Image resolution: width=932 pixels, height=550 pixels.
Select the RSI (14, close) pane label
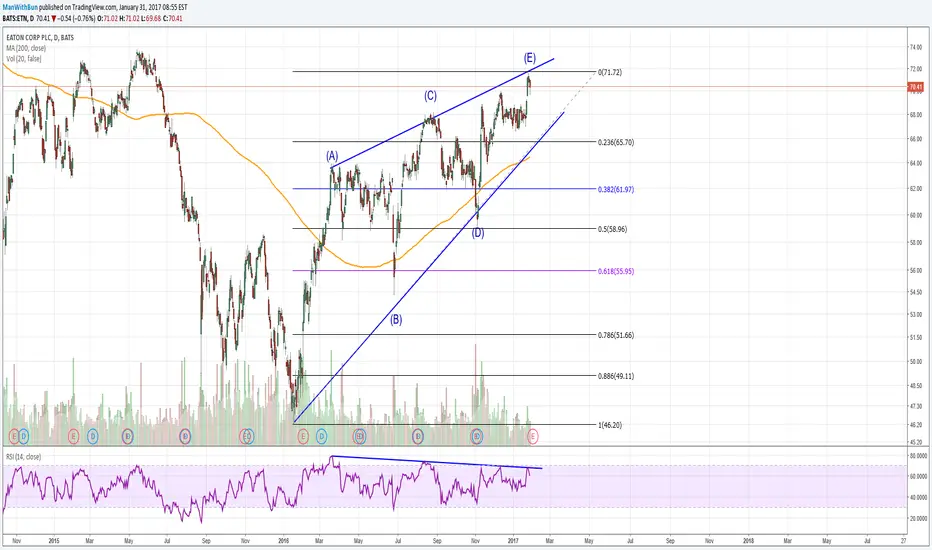pos(24,457)
